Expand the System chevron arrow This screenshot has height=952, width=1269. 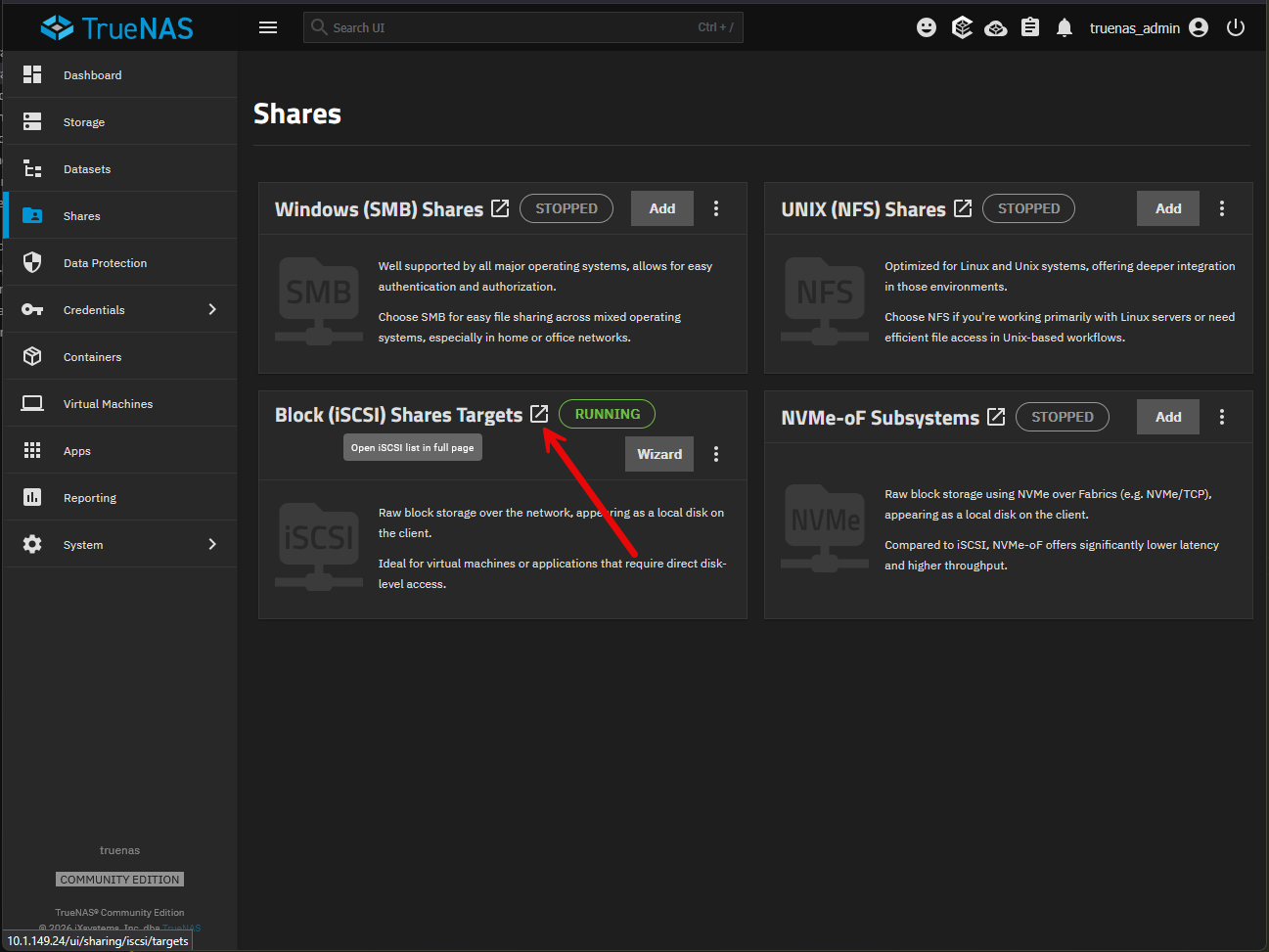[212, 544]
